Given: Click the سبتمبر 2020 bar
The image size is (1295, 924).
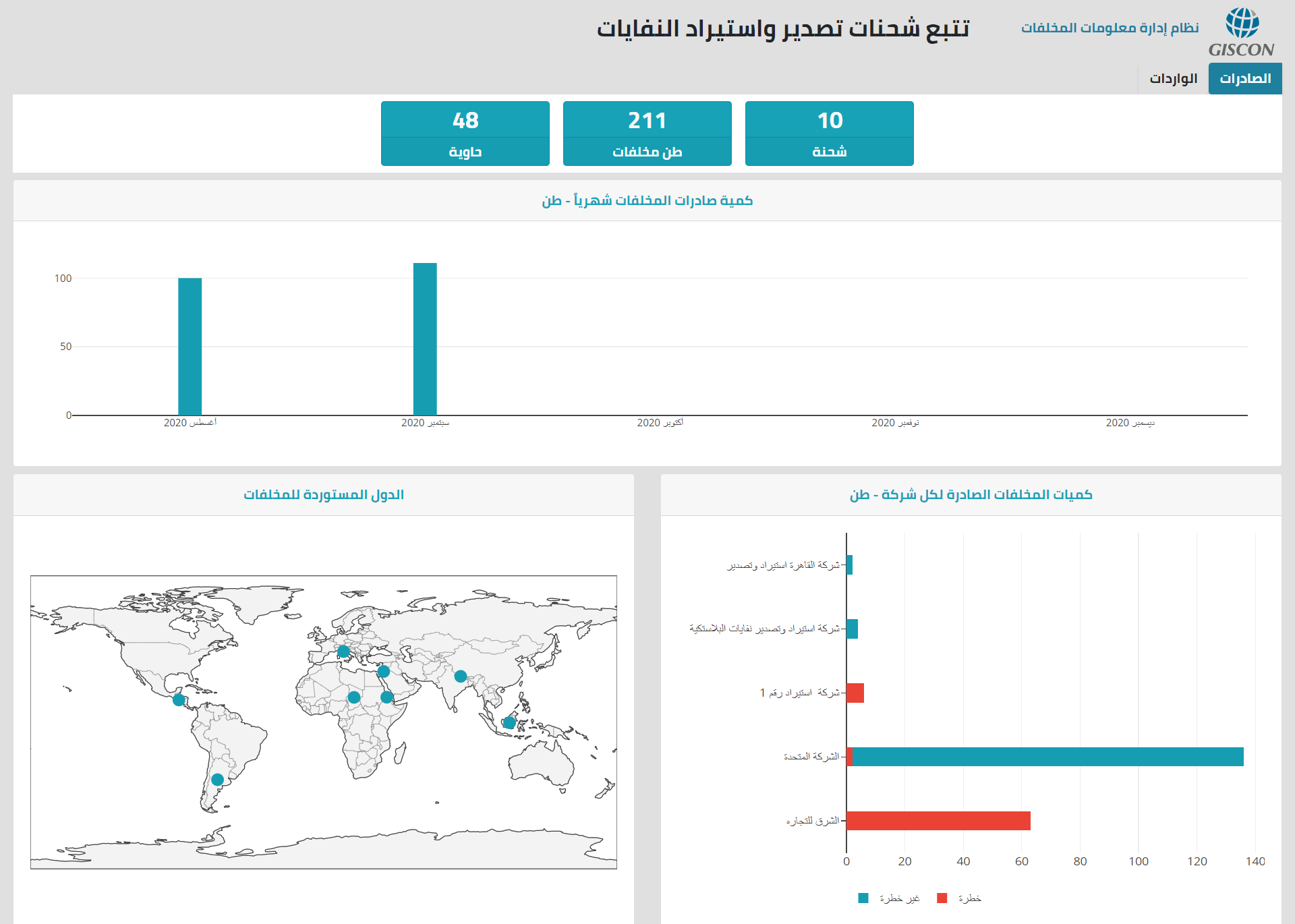Looking at the screenshot, I should tap(425, 339).
